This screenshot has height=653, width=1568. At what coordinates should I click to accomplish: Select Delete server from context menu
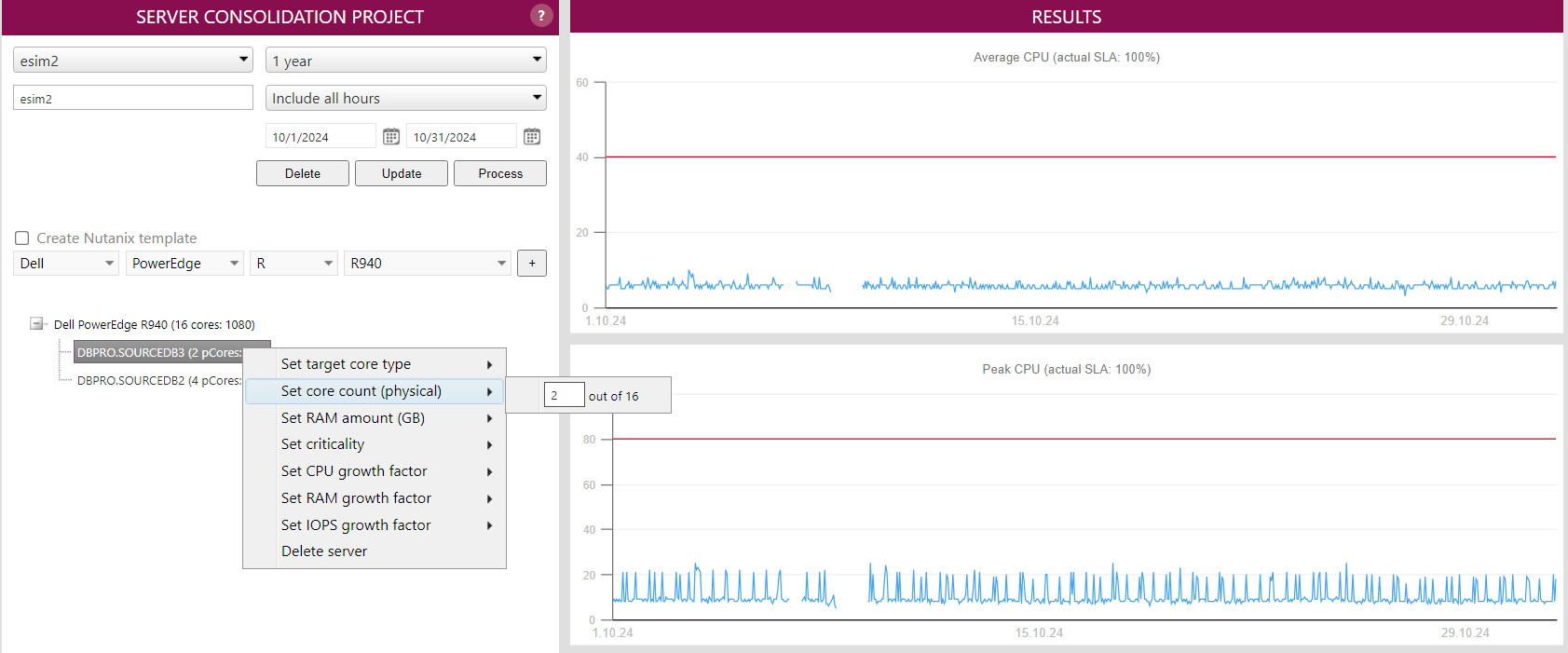[x=324, y=551]
